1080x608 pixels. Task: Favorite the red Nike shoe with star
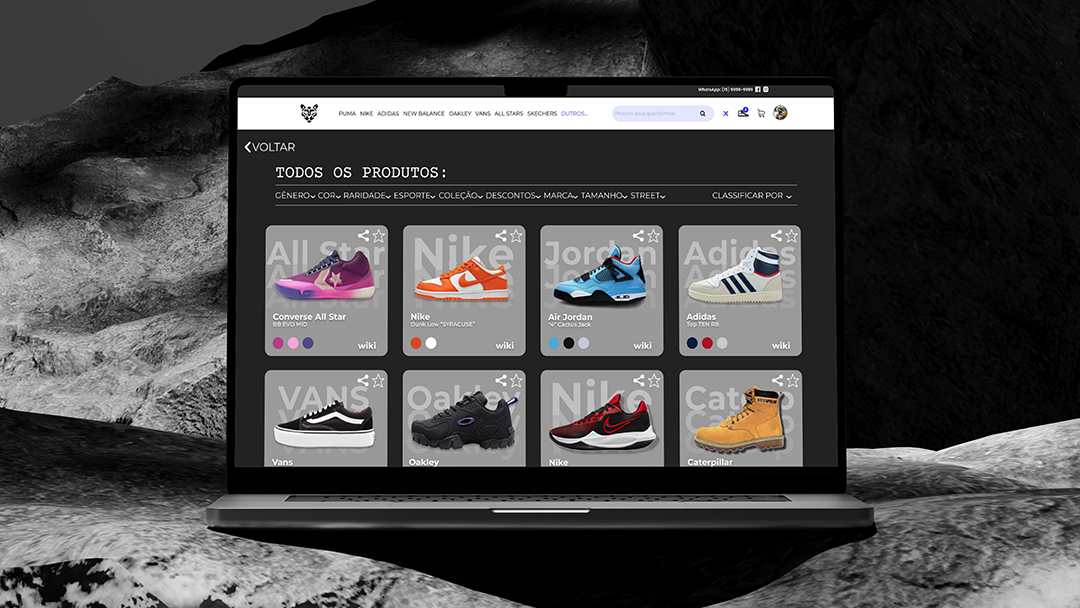654,380
